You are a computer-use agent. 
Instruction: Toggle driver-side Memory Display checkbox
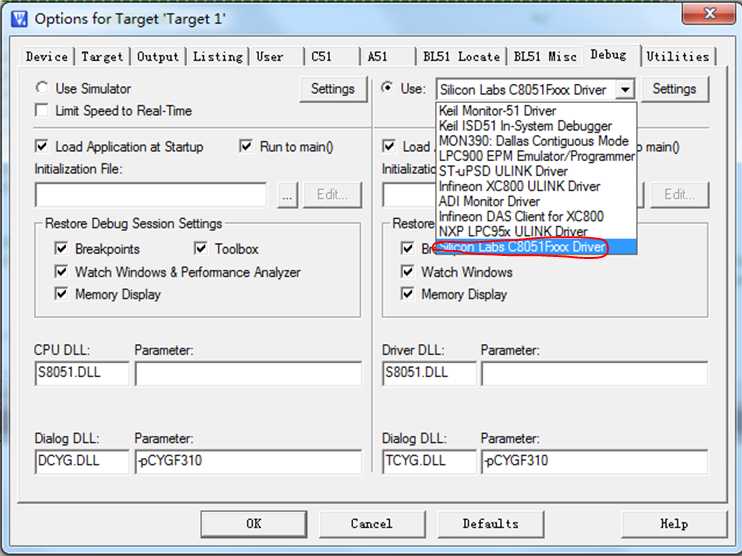[x=407, y=294]
